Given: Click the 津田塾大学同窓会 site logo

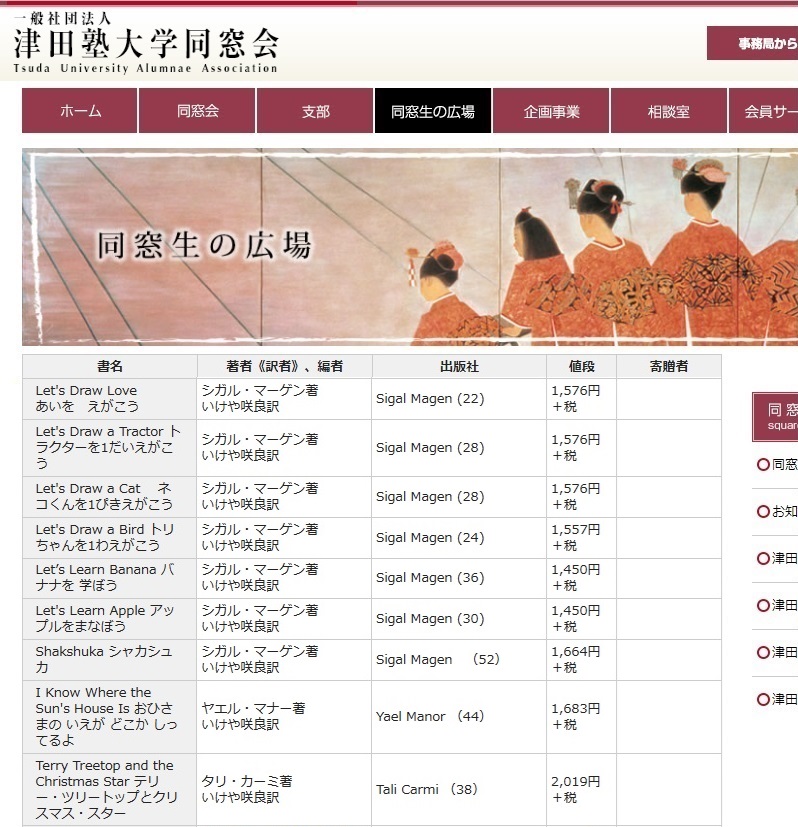Looking at the screenshot, I should tap(146, 43).
